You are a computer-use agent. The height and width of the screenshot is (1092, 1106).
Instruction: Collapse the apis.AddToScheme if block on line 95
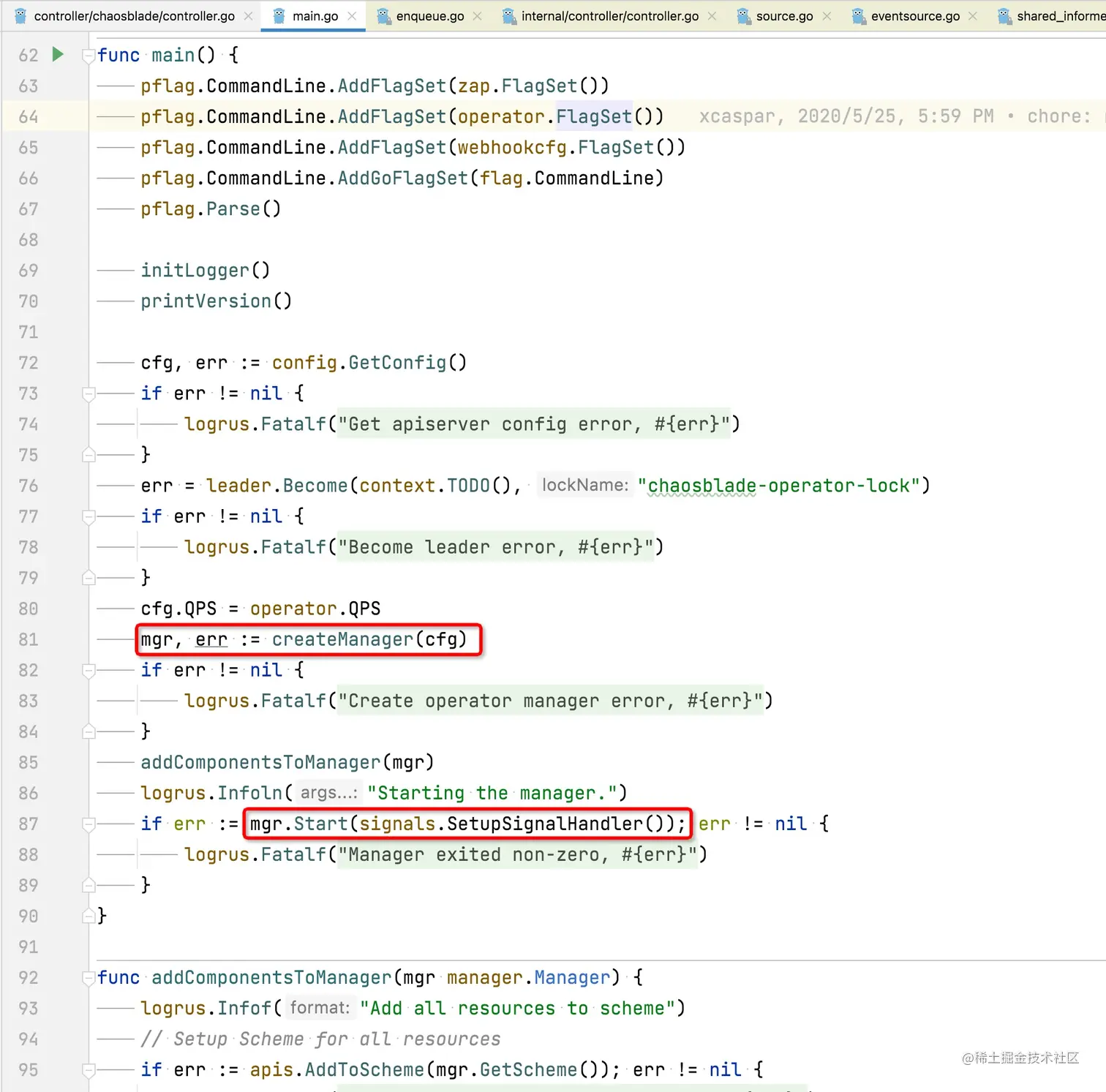pos(89,1069)
